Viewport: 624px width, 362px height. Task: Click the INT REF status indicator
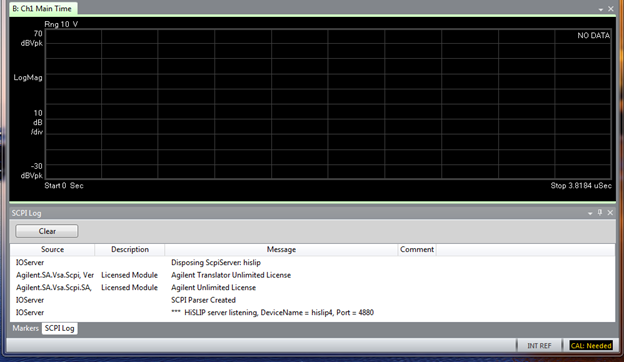(539, 346)
